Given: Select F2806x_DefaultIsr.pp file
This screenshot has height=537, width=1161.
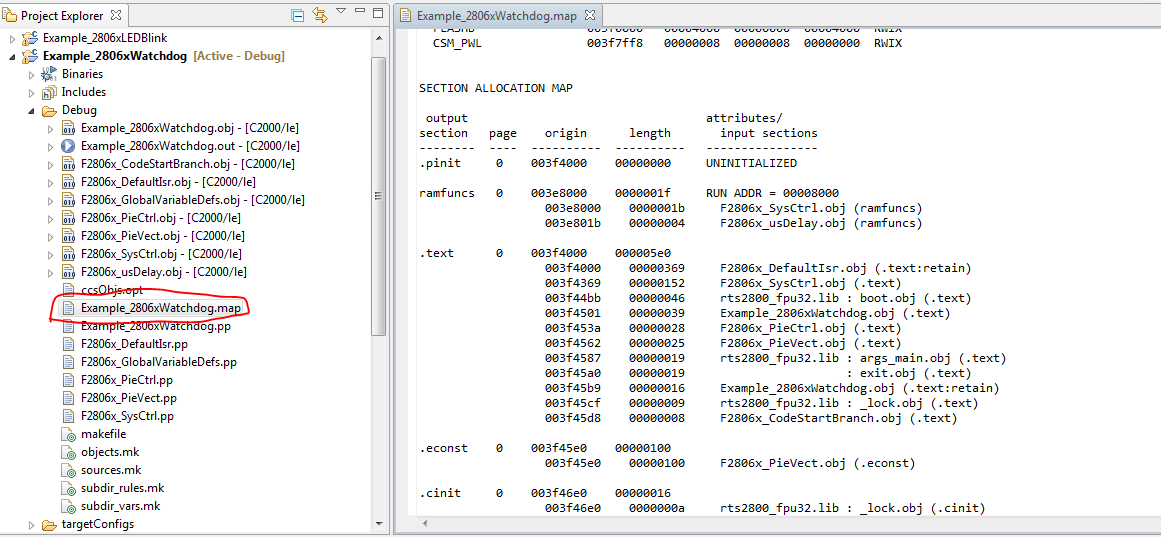Looking at the screenshot, I should coord(134,344).
